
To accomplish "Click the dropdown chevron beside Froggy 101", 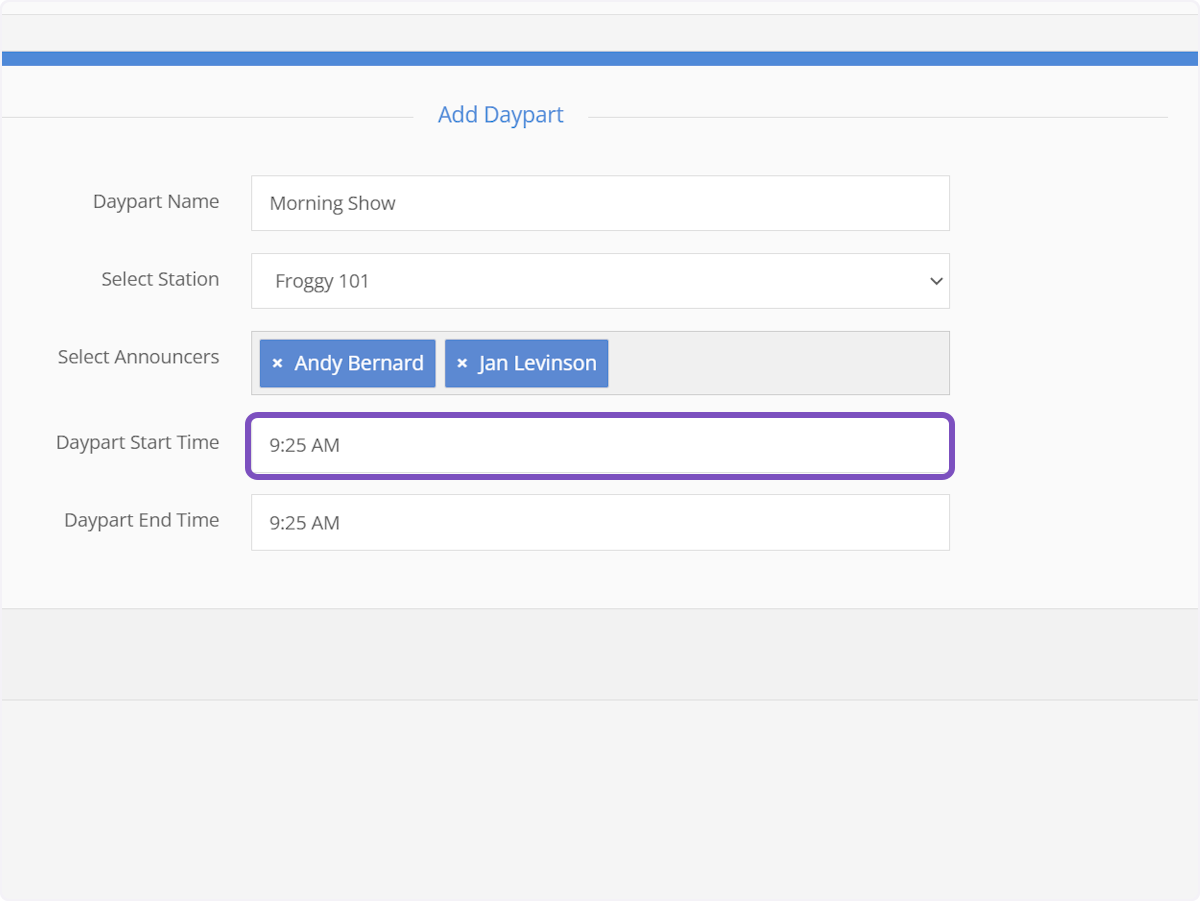I will [936, 281].
